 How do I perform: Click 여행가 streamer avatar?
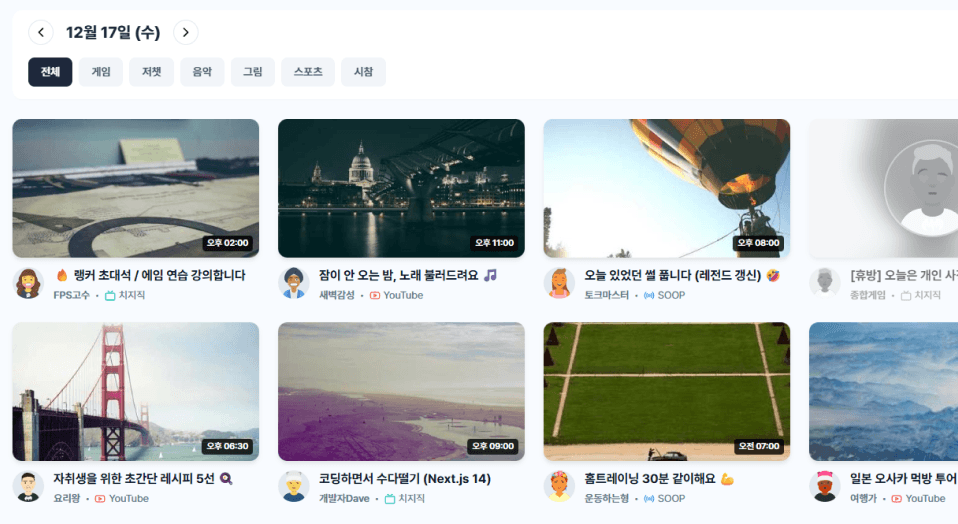click(x=824, y=487)
